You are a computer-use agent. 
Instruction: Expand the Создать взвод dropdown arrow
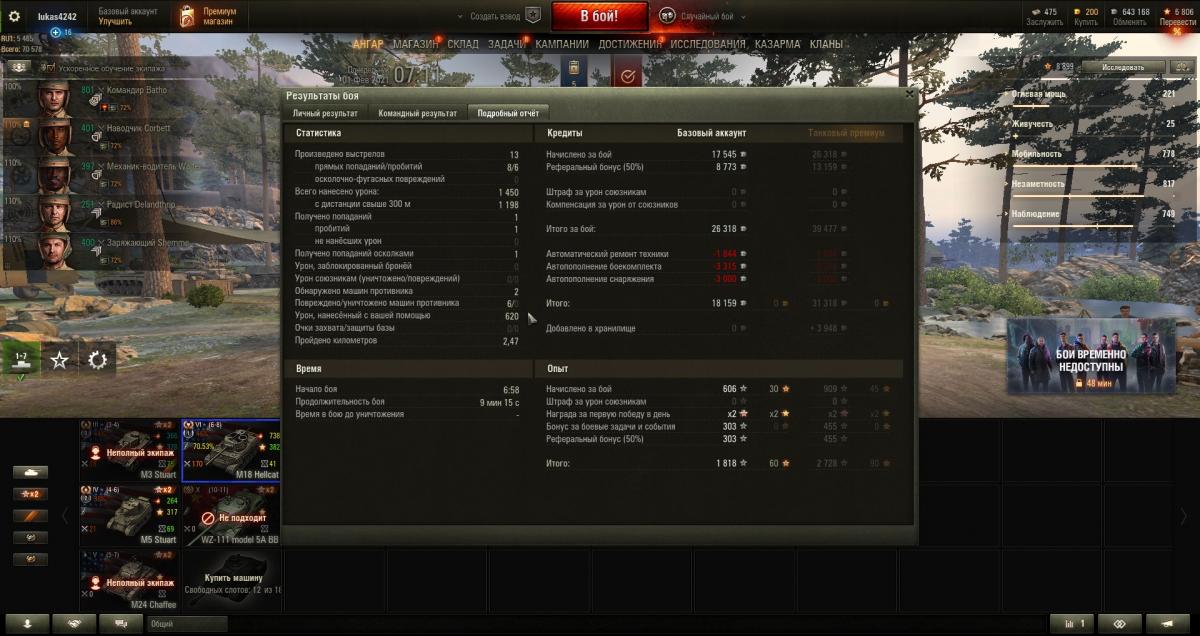click(x=461, y=17)
